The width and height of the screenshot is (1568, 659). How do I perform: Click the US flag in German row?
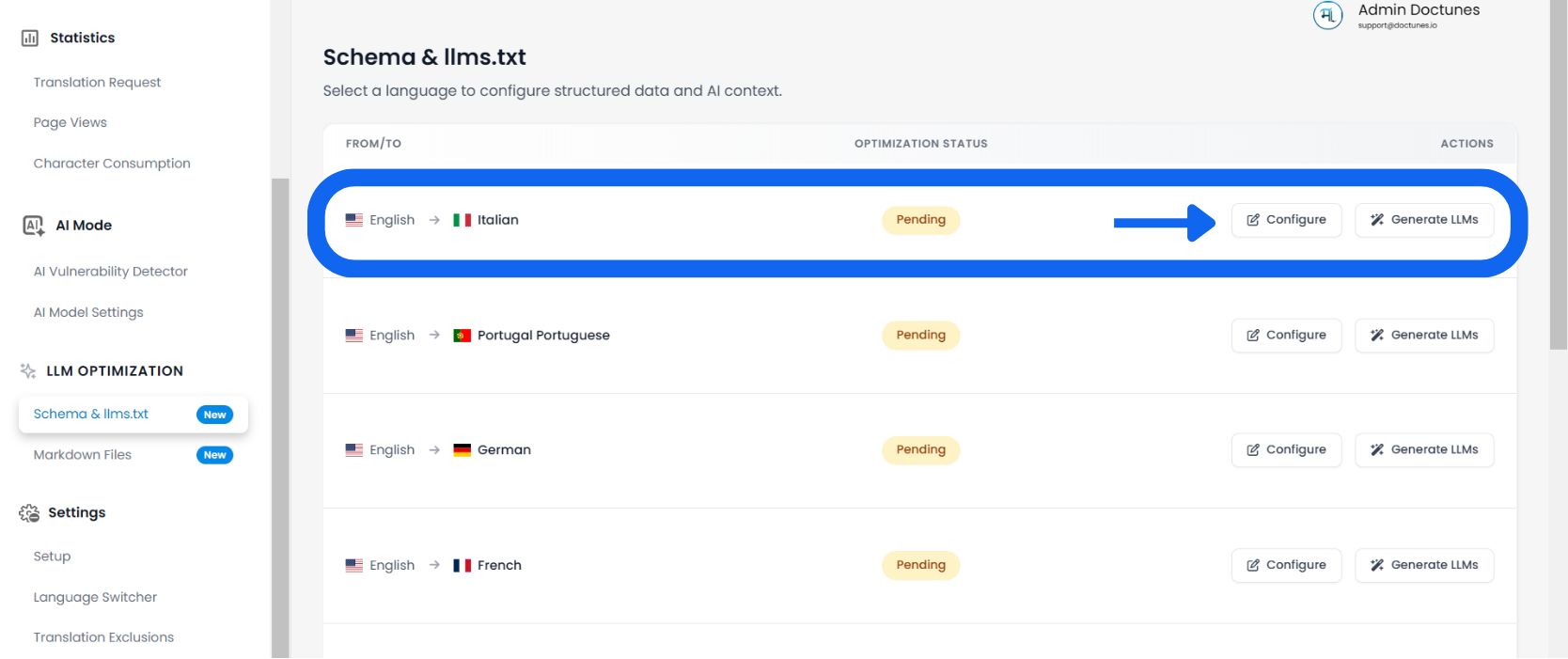coord(353,450)
